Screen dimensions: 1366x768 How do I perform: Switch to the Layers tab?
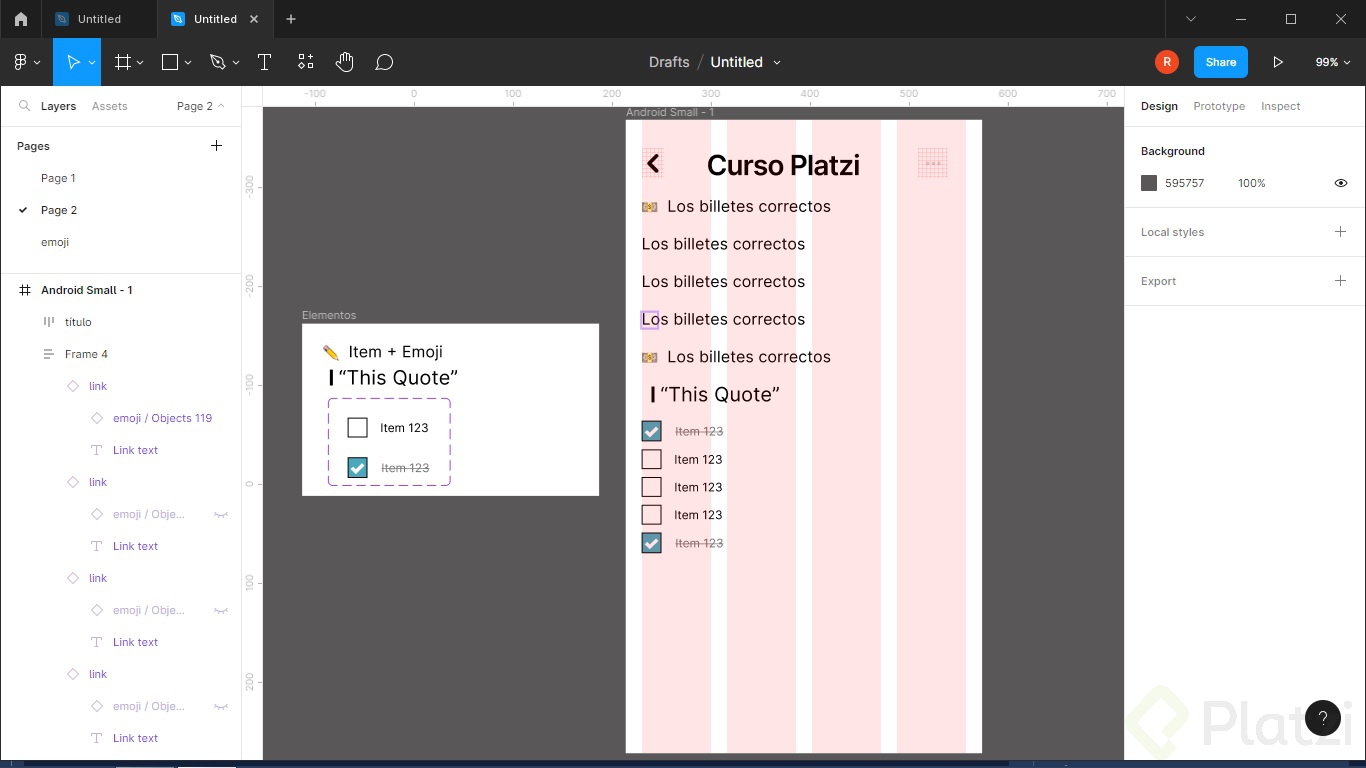click(58, 106)
